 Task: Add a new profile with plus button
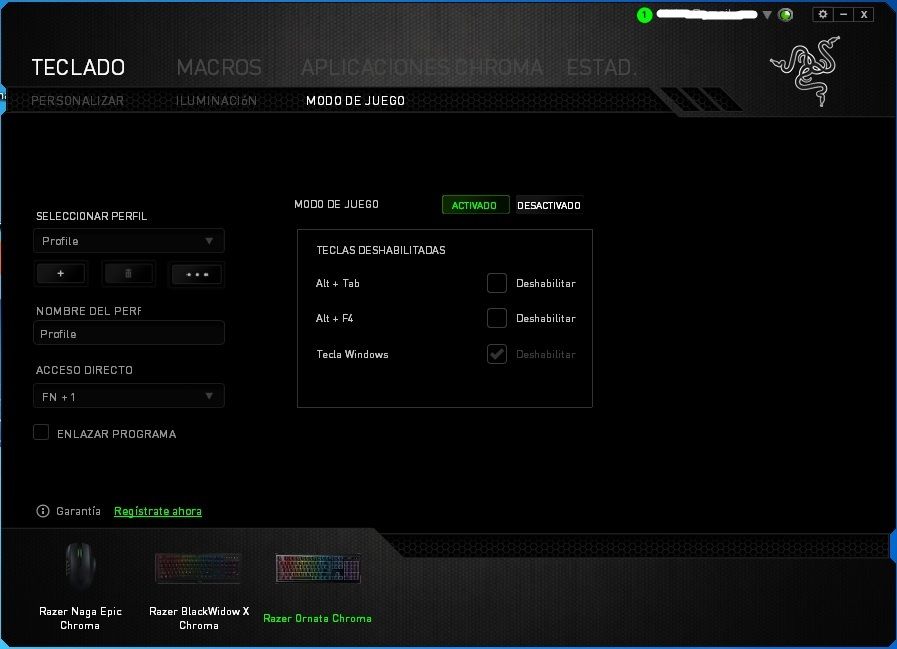60,273
